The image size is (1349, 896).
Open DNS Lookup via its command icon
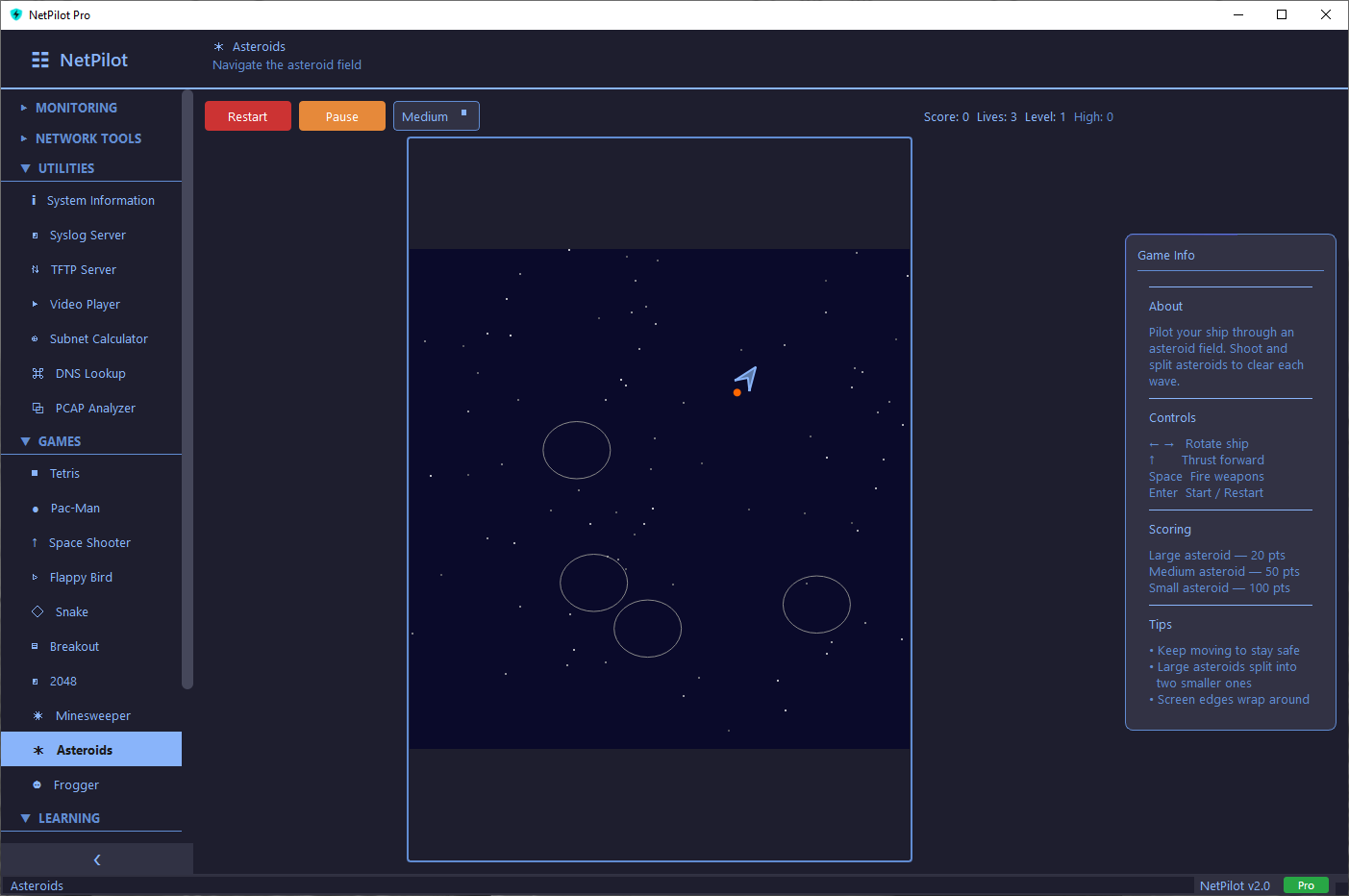pos(36,373)
